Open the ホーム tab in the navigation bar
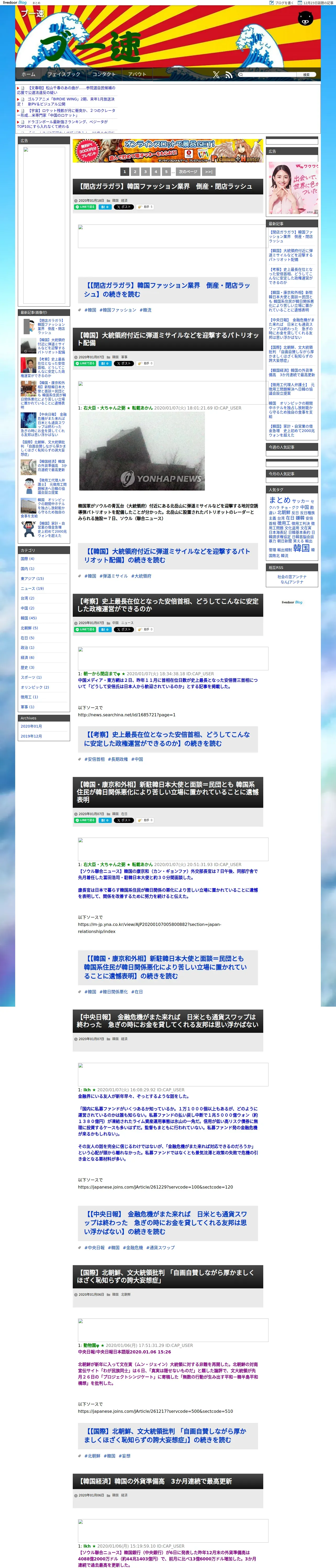The image size is (336, 1568). coord(29,74)
